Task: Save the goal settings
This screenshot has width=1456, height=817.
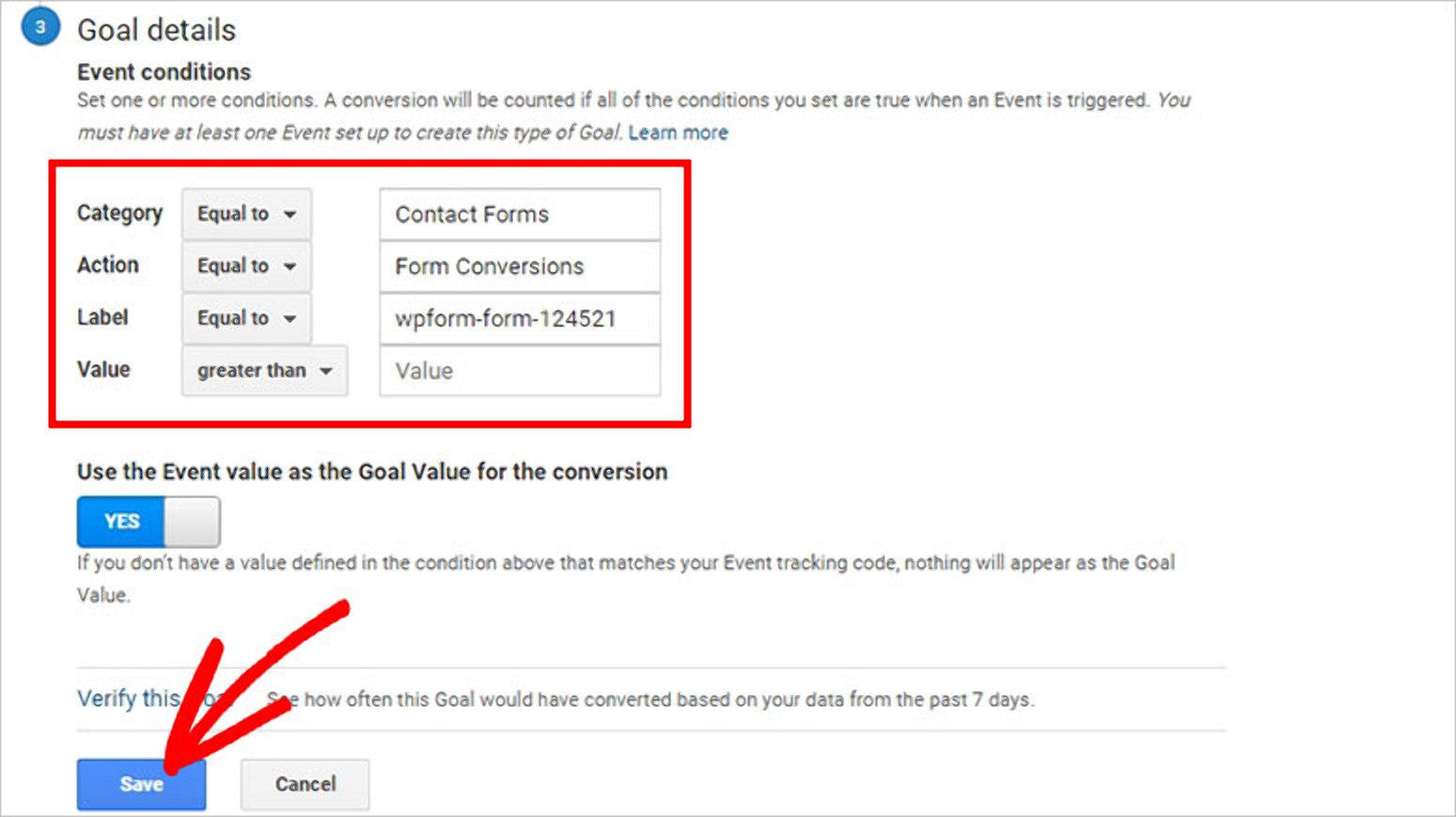Action: click(141, 784)
